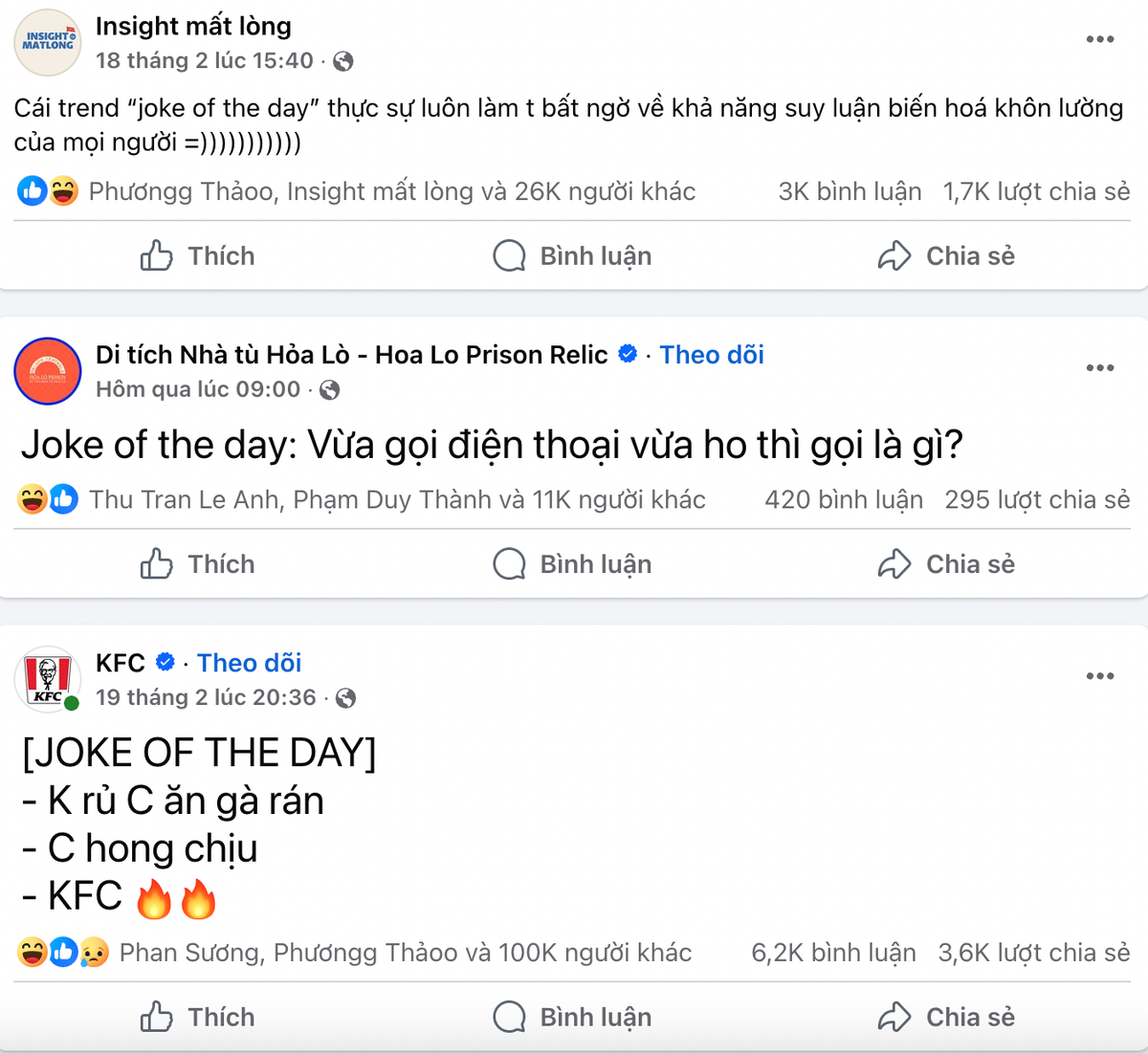The width and height of the screenshot is (1148, 1054).
Task: Open the 1,7K lượt chia sẻ shares list
Action: coord(1037,190)
